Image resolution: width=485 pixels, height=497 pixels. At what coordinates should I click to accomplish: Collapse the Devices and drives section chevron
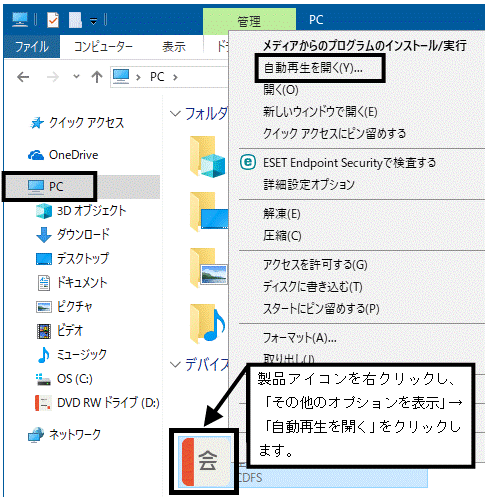(x=175, y=364)
